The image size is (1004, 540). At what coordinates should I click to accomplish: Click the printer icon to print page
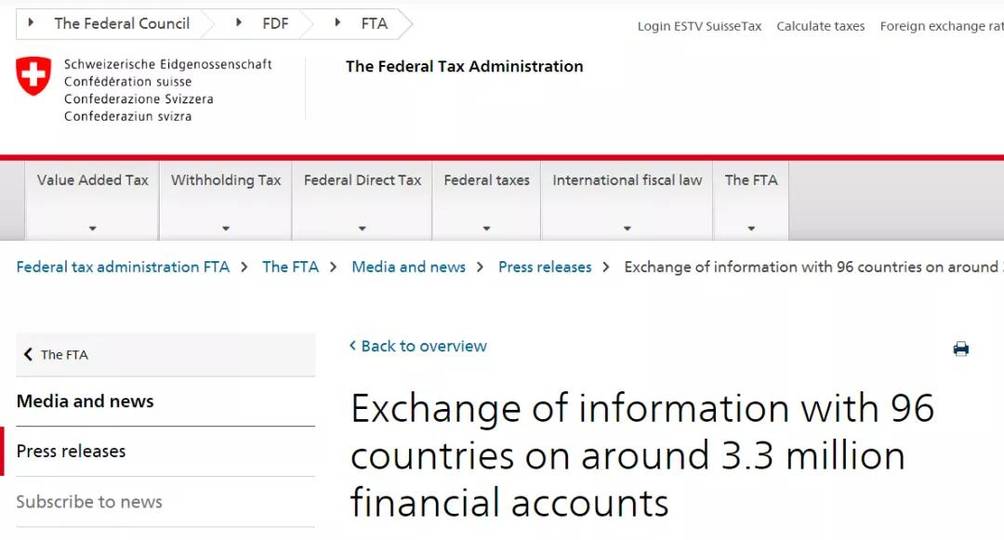click(960, 348)
